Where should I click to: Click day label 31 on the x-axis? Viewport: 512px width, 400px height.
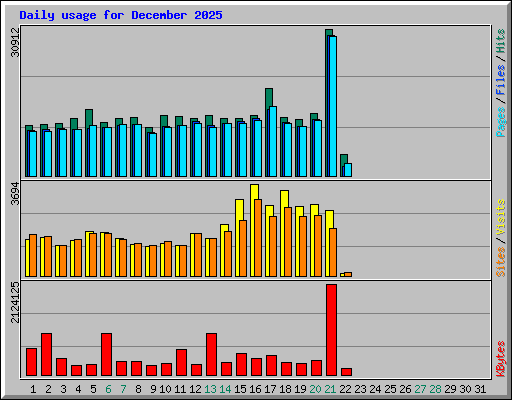pyautogui.click(x=480, y=389)
